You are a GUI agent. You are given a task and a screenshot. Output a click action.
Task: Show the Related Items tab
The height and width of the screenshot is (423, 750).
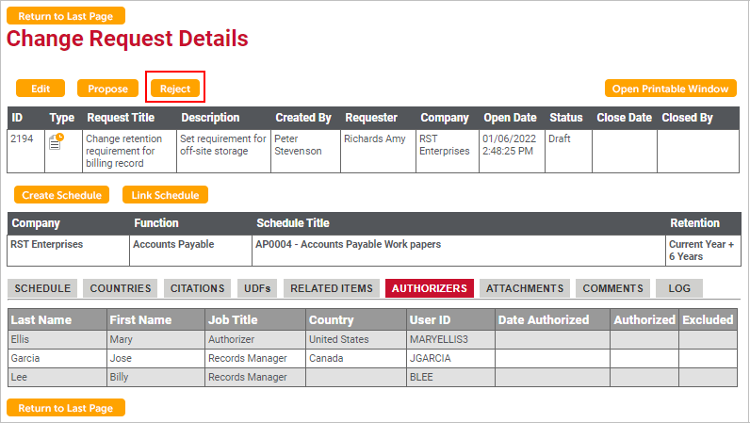coord(330,288)
